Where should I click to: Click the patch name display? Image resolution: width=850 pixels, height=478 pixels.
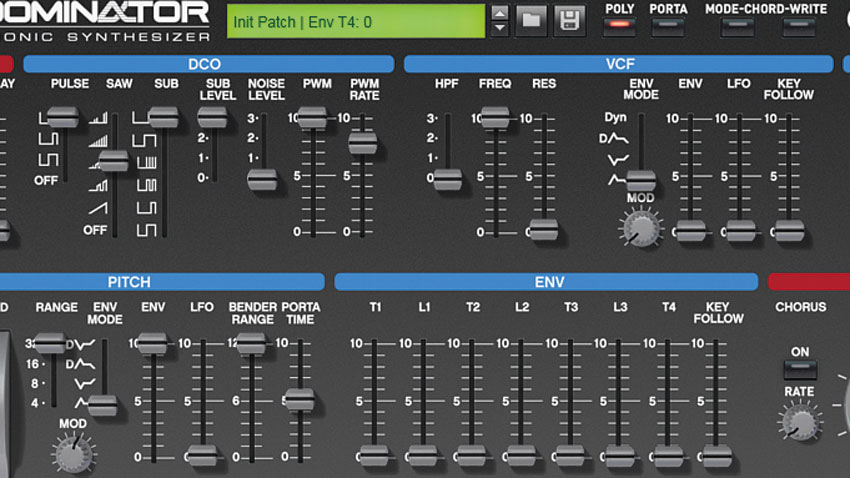[356, 22]
